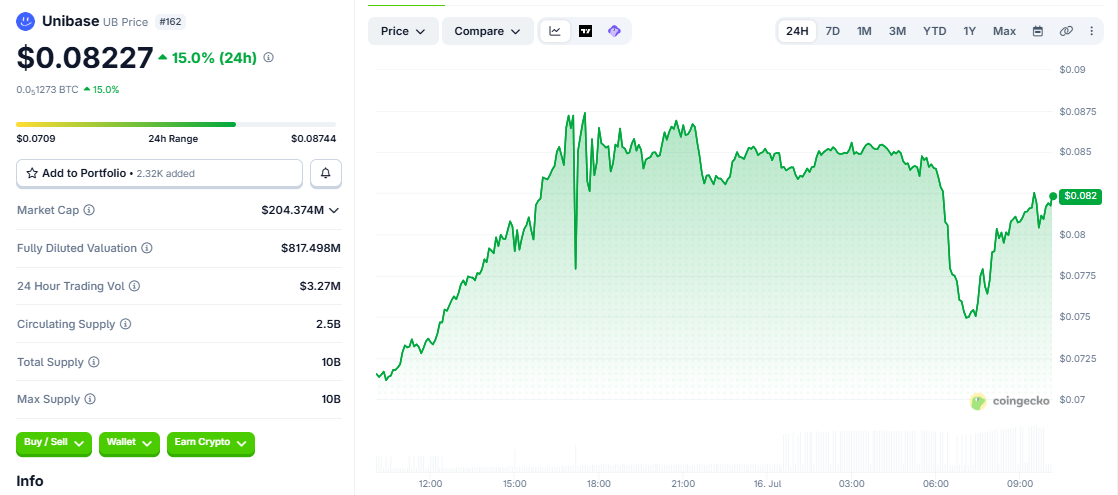Open the chart three-dot more options menu
This screenshot has height=495, width=1118.
tap(1092, 31)
